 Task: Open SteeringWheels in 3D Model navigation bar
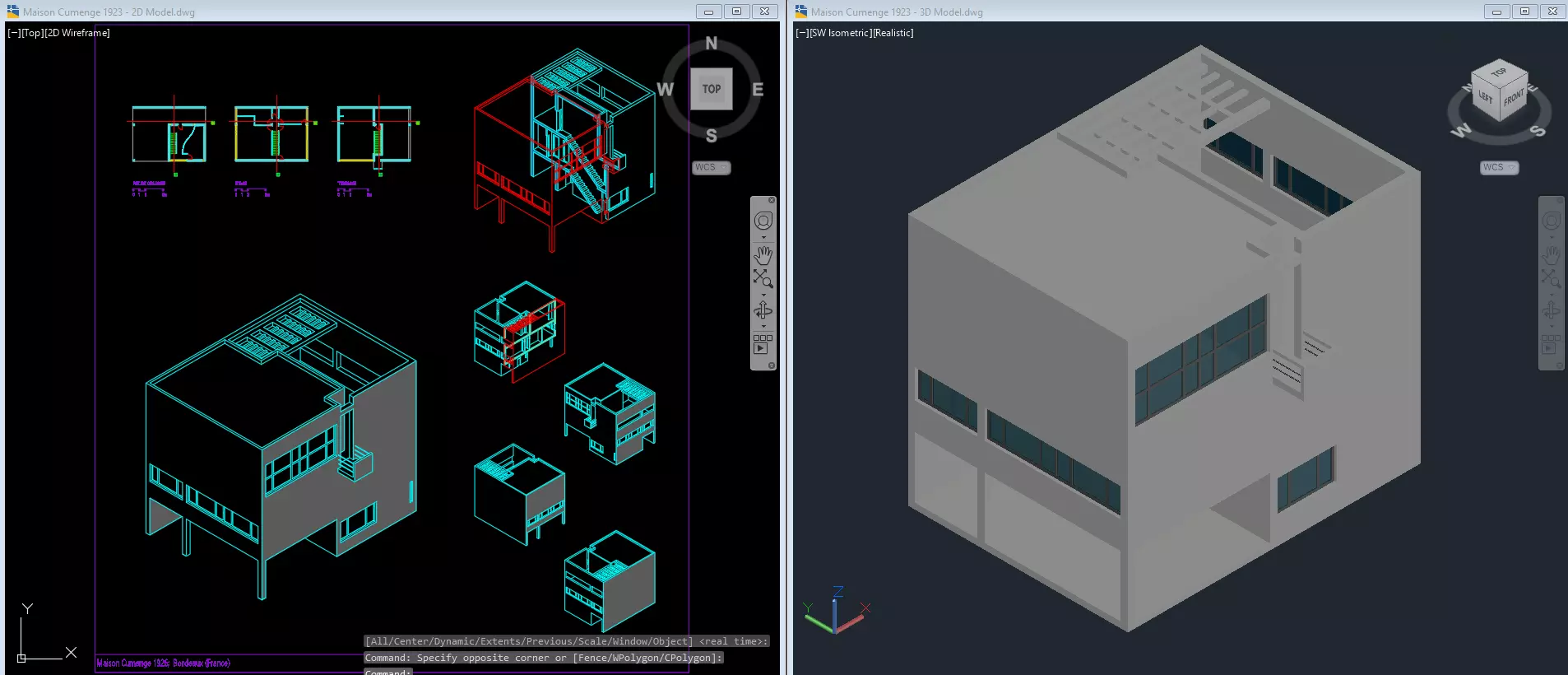click(1552, 221)
